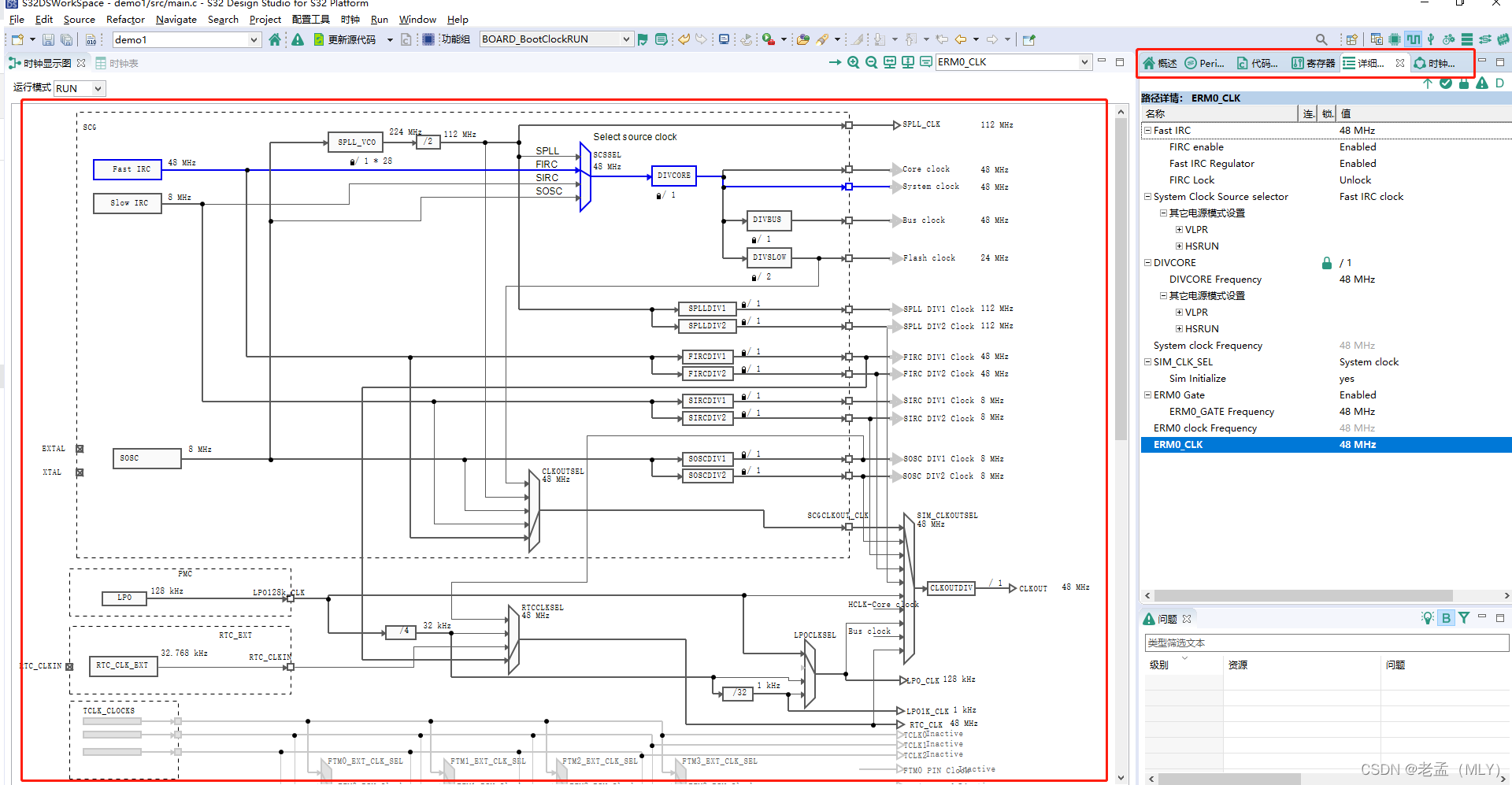Click the zoom in magnifier icon
The width and height of the screenshot is (1512, 785).
(x=853, y=62)
